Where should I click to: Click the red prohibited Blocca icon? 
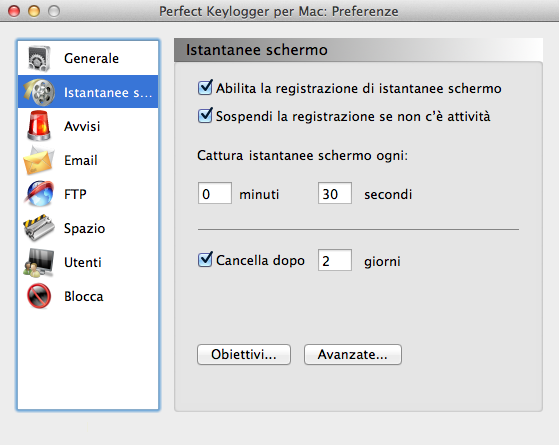[x=39, y=296]
